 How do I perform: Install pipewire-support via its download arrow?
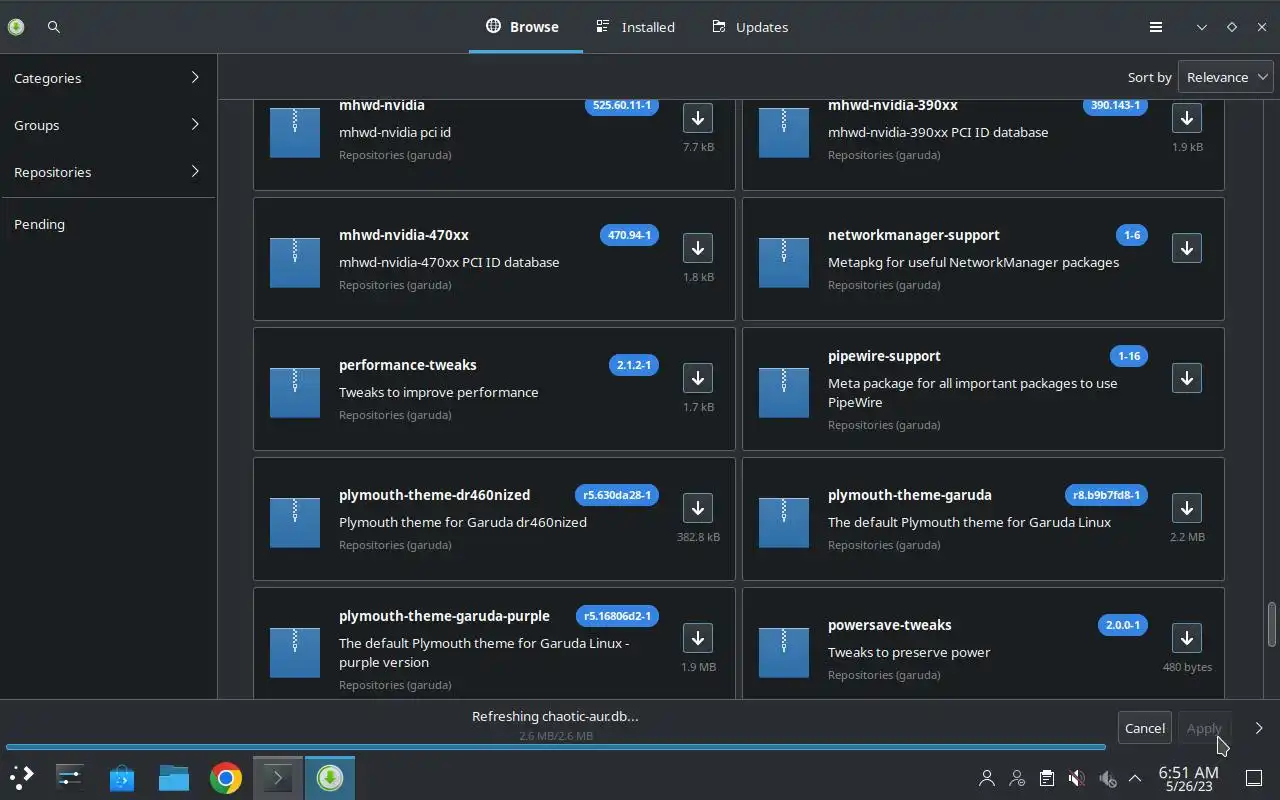[x=1186, y=378]
